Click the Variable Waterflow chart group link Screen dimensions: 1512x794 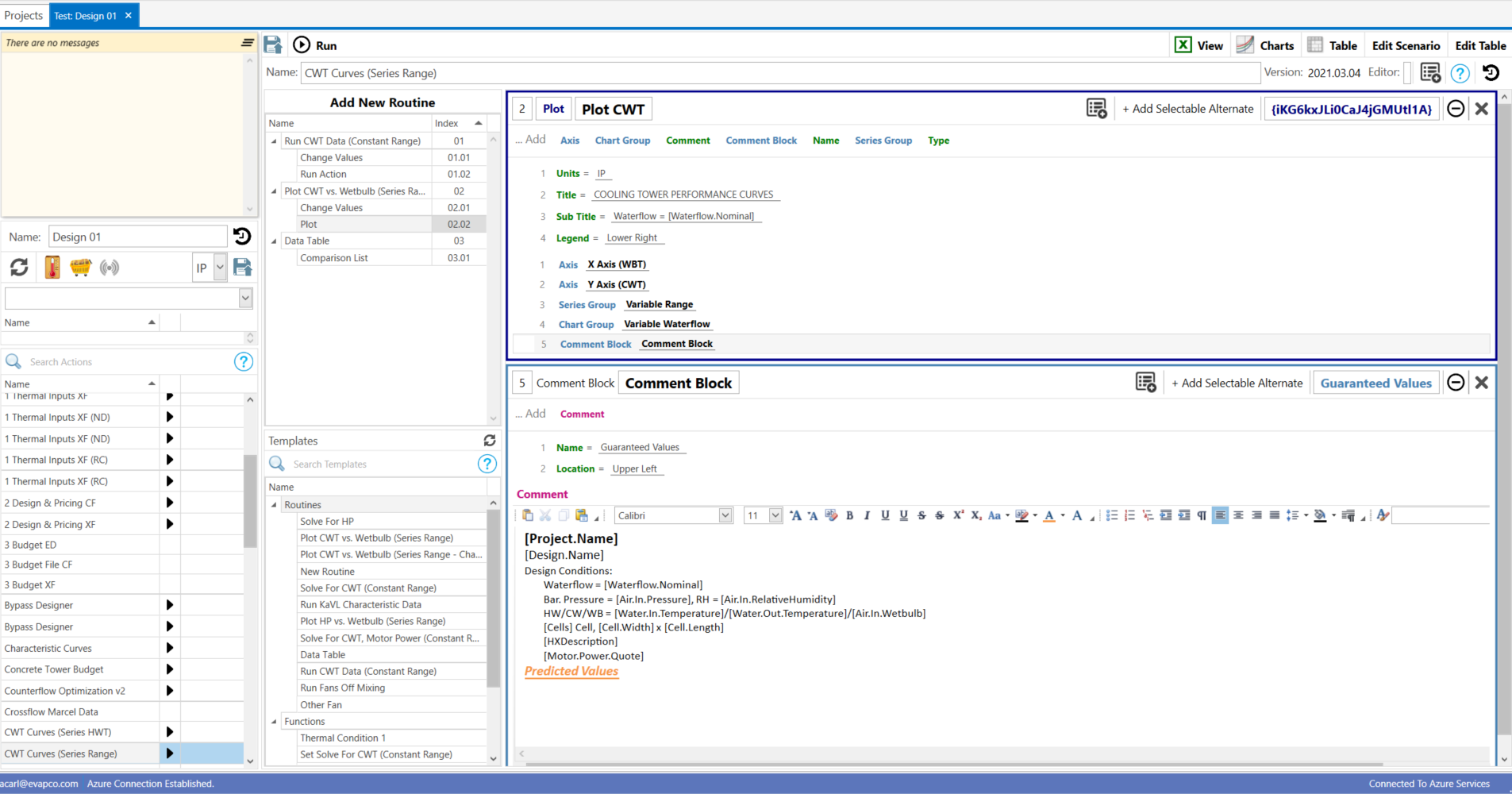coord(667,324)
